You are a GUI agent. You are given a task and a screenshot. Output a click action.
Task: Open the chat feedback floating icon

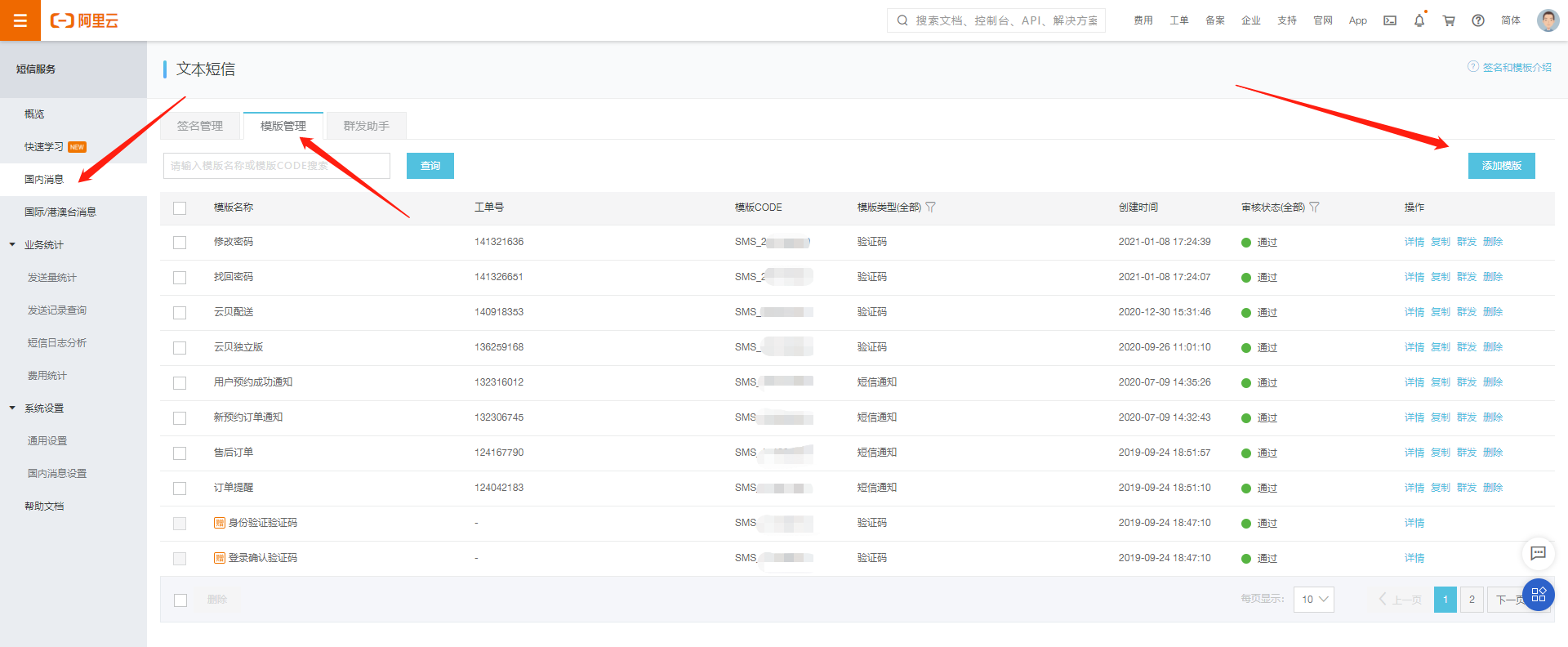pyautogui.click(x=1538, y=553)
